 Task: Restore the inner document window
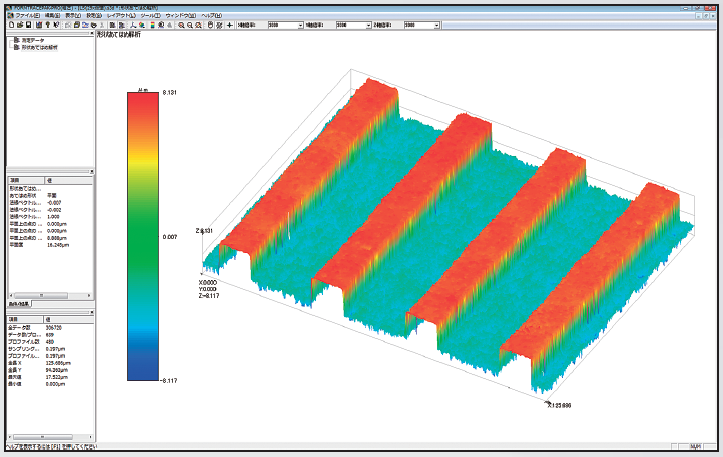tap(706, 16)
